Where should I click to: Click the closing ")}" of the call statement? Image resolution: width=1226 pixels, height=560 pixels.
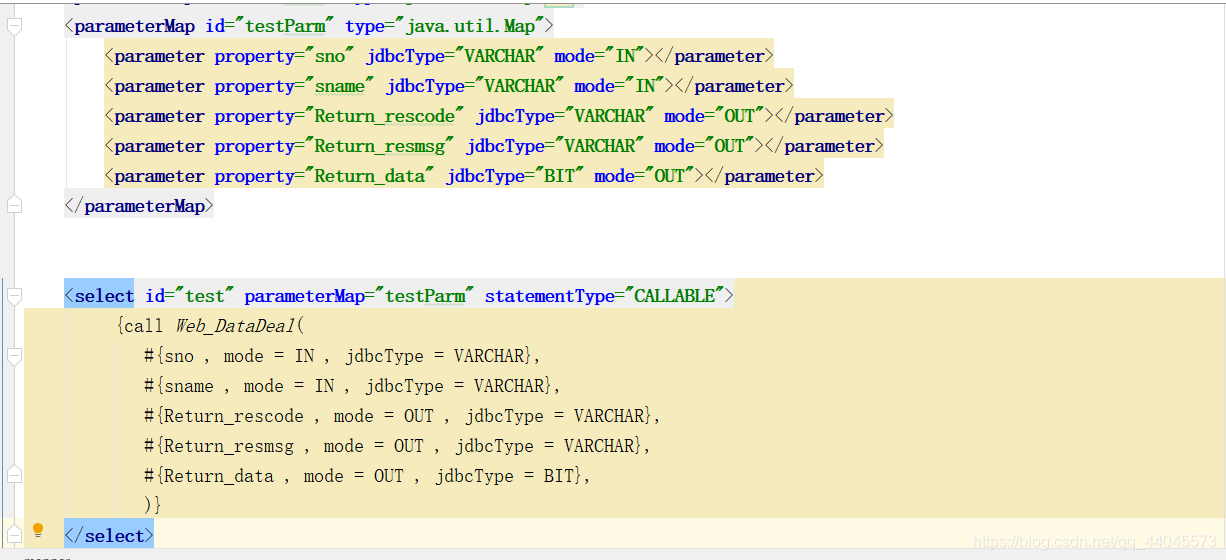153,505
